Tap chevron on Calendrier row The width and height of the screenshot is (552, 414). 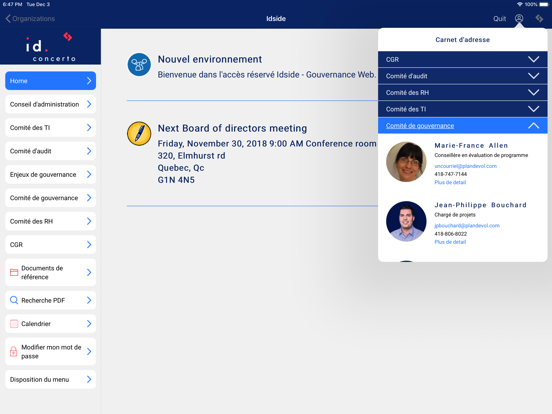[x=89, y=324]
